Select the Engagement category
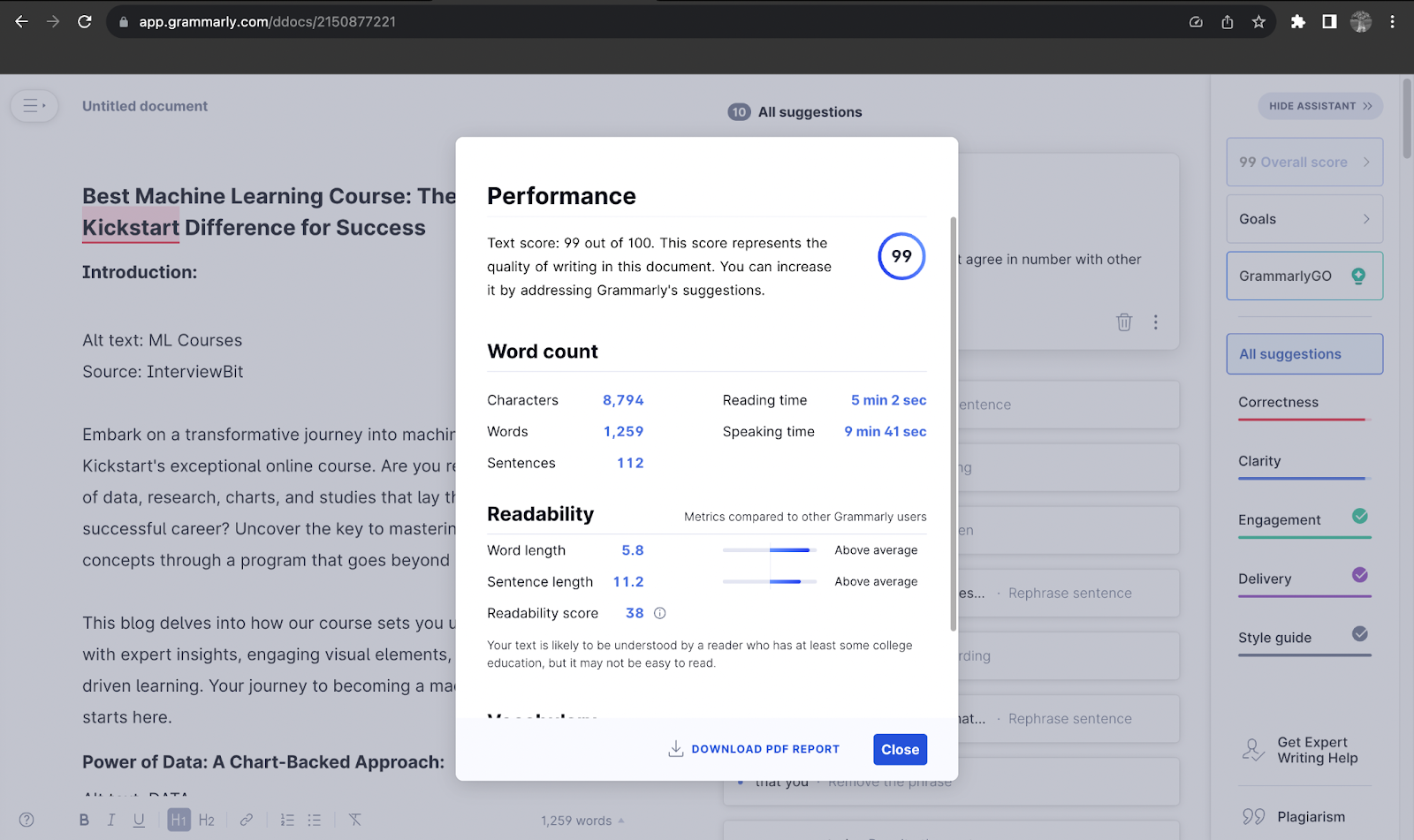Viewport: 1414px width, 840px height. (x=1304, y=522)
